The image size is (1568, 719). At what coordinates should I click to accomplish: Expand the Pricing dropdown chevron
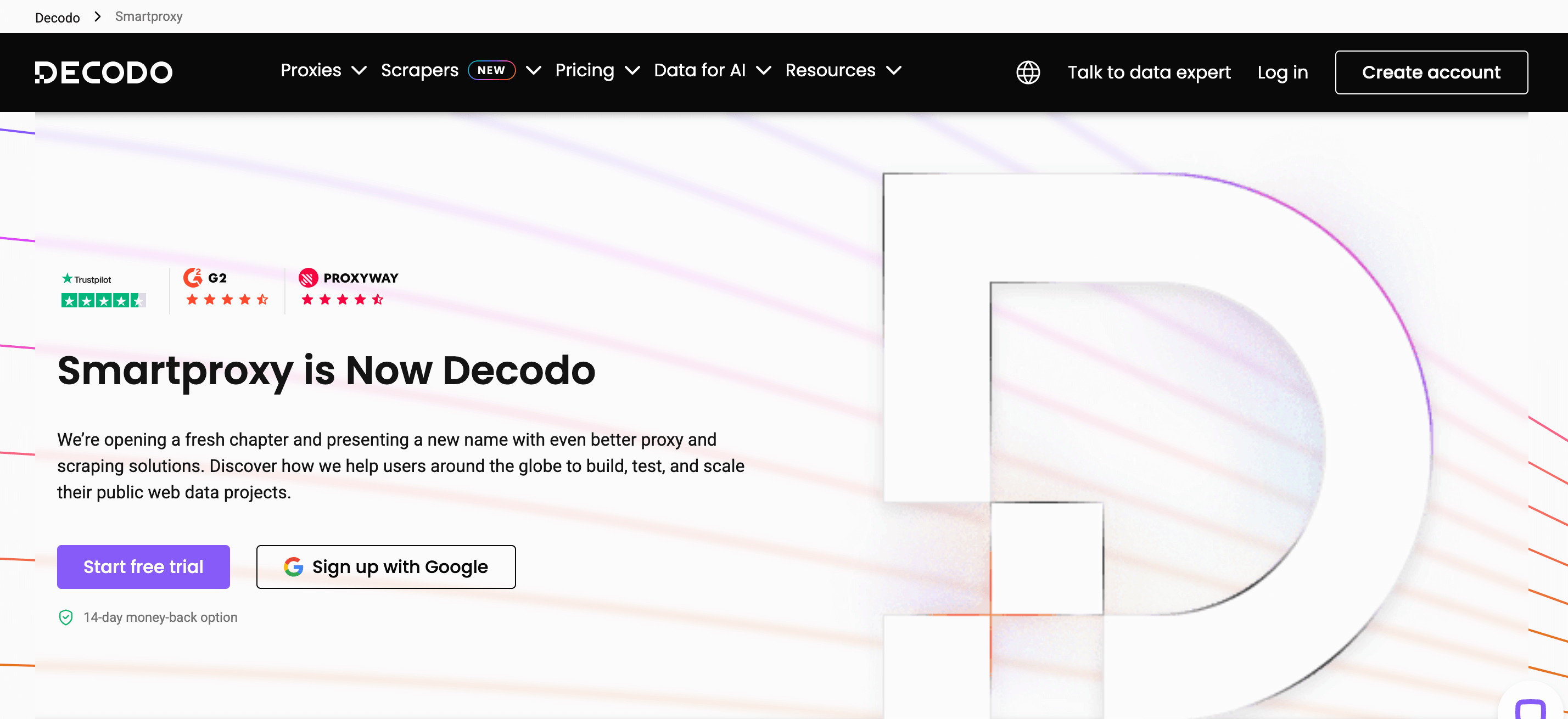click(632, 71)
